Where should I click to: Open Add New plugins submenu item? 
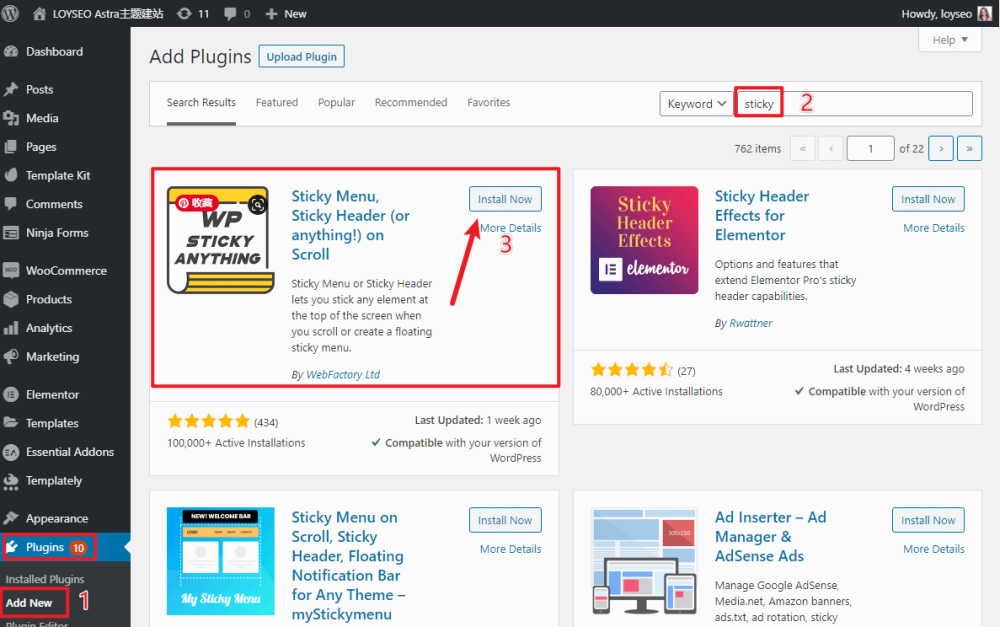click(29, 603)
